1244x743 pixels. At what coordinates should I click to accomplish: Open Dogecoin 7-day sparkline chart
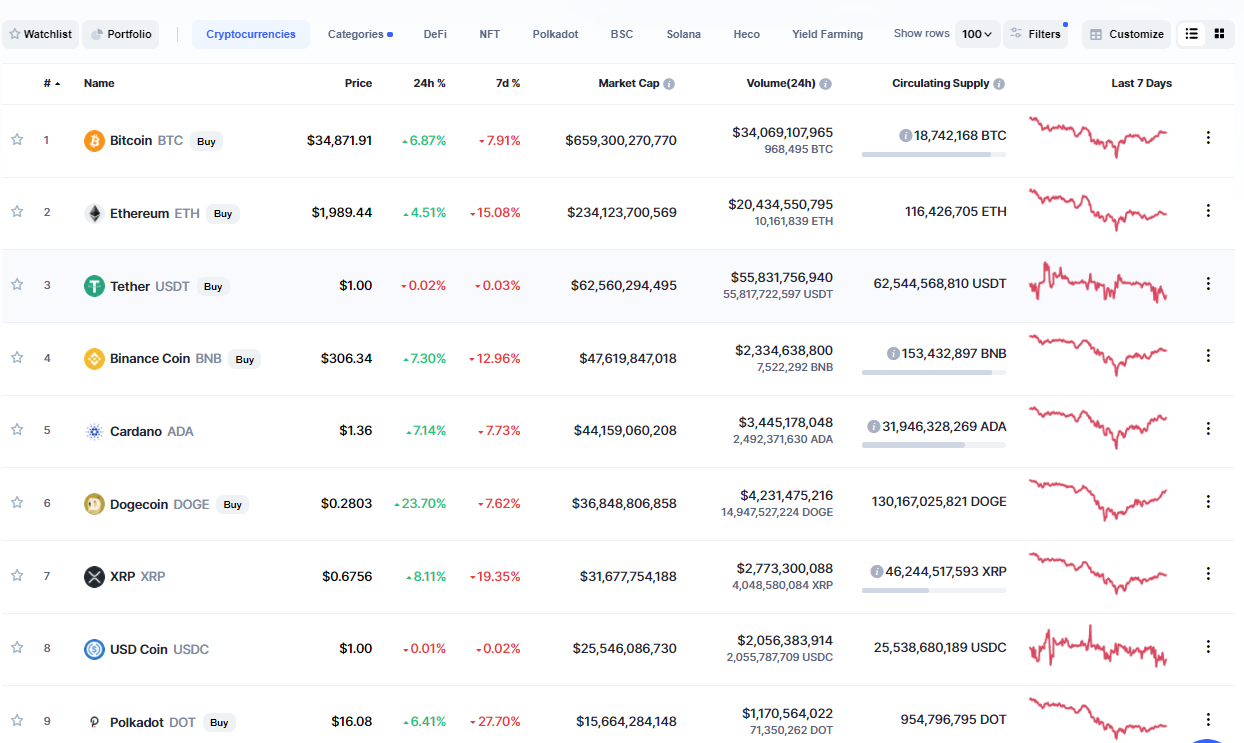click(x=1098, y=500)
